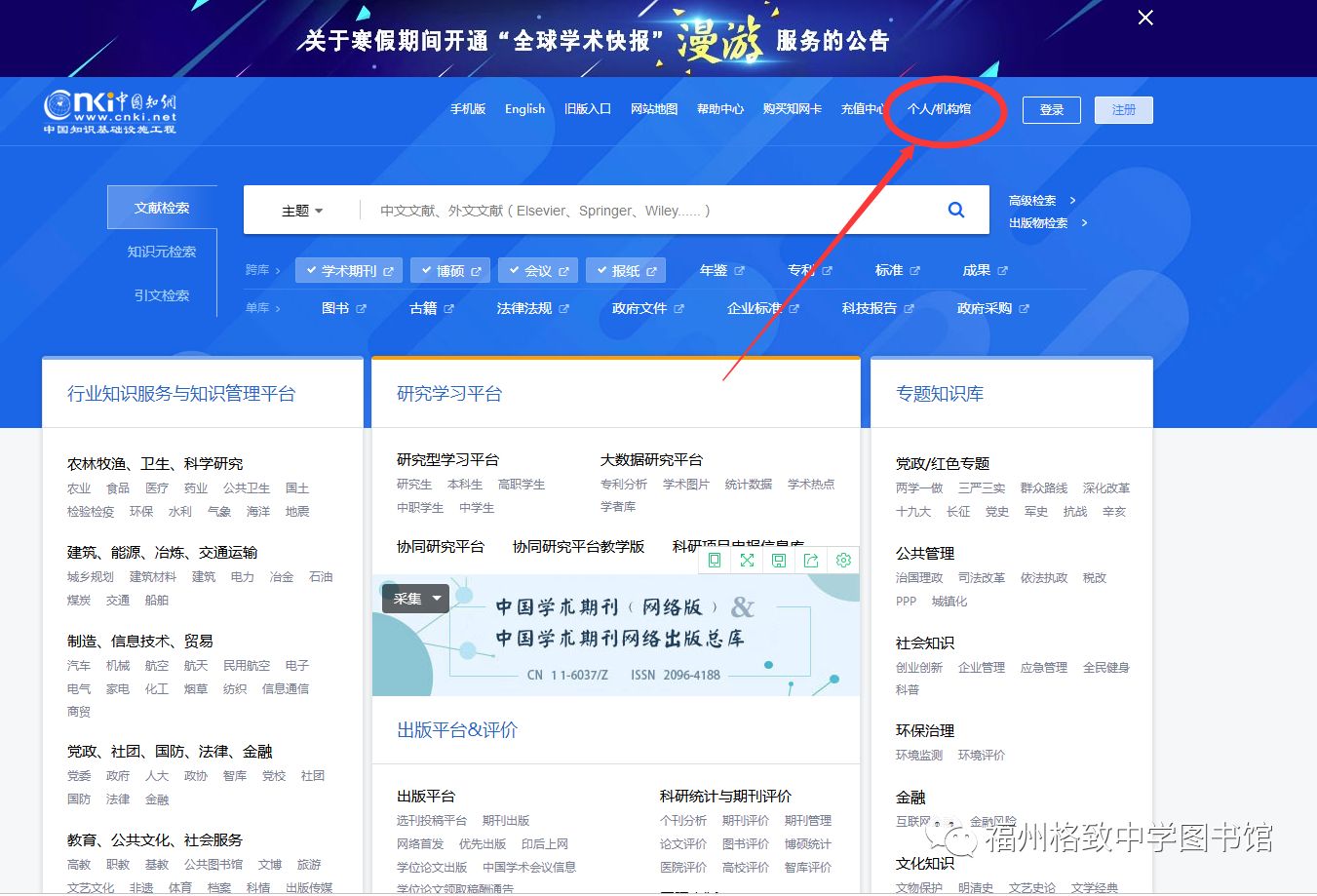Click the 注册 register button
This screenshot has height=896, width=1317.
click(1124, 110)
